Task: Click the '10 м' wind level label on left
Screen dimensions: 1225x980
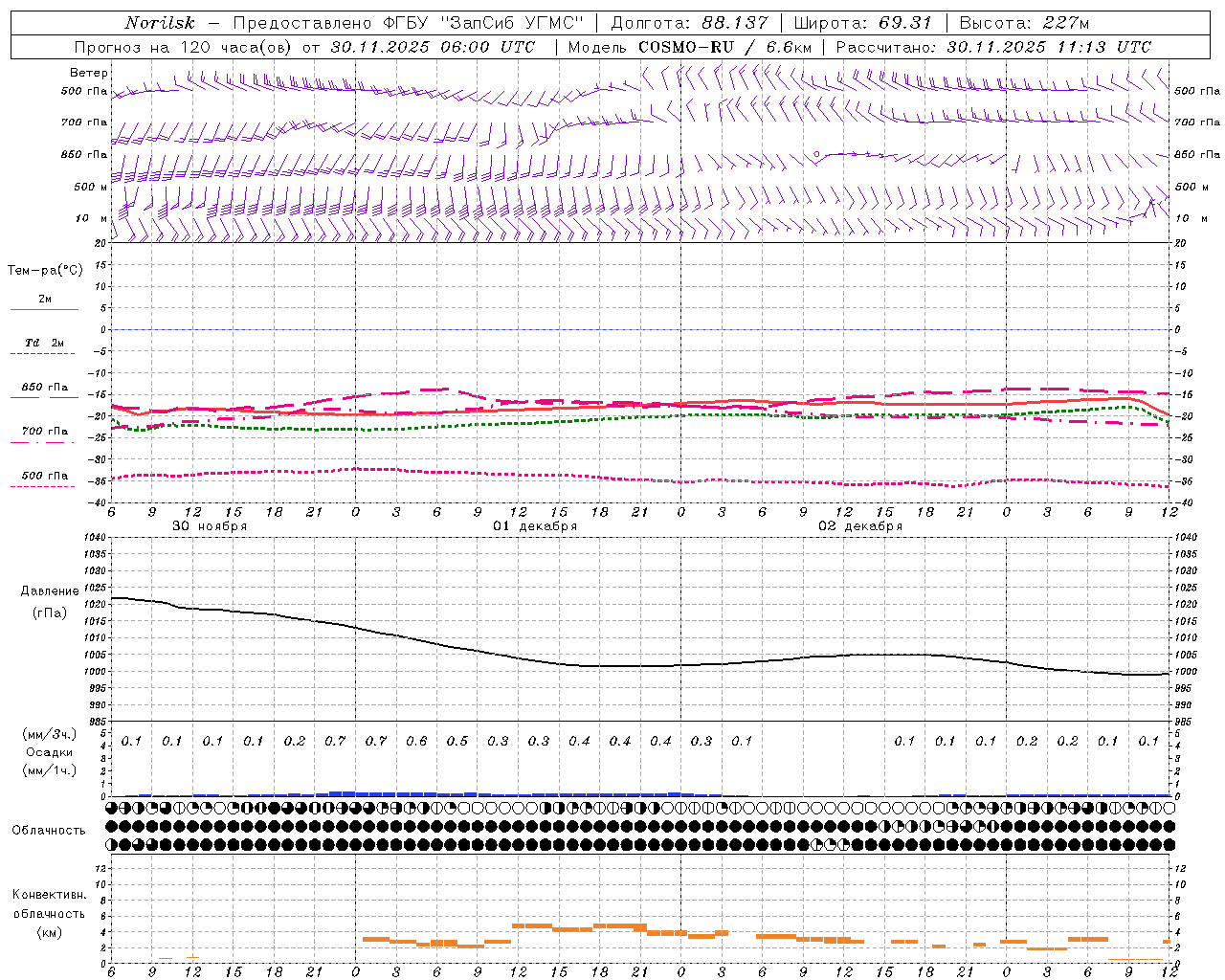Action: (91, 218)
